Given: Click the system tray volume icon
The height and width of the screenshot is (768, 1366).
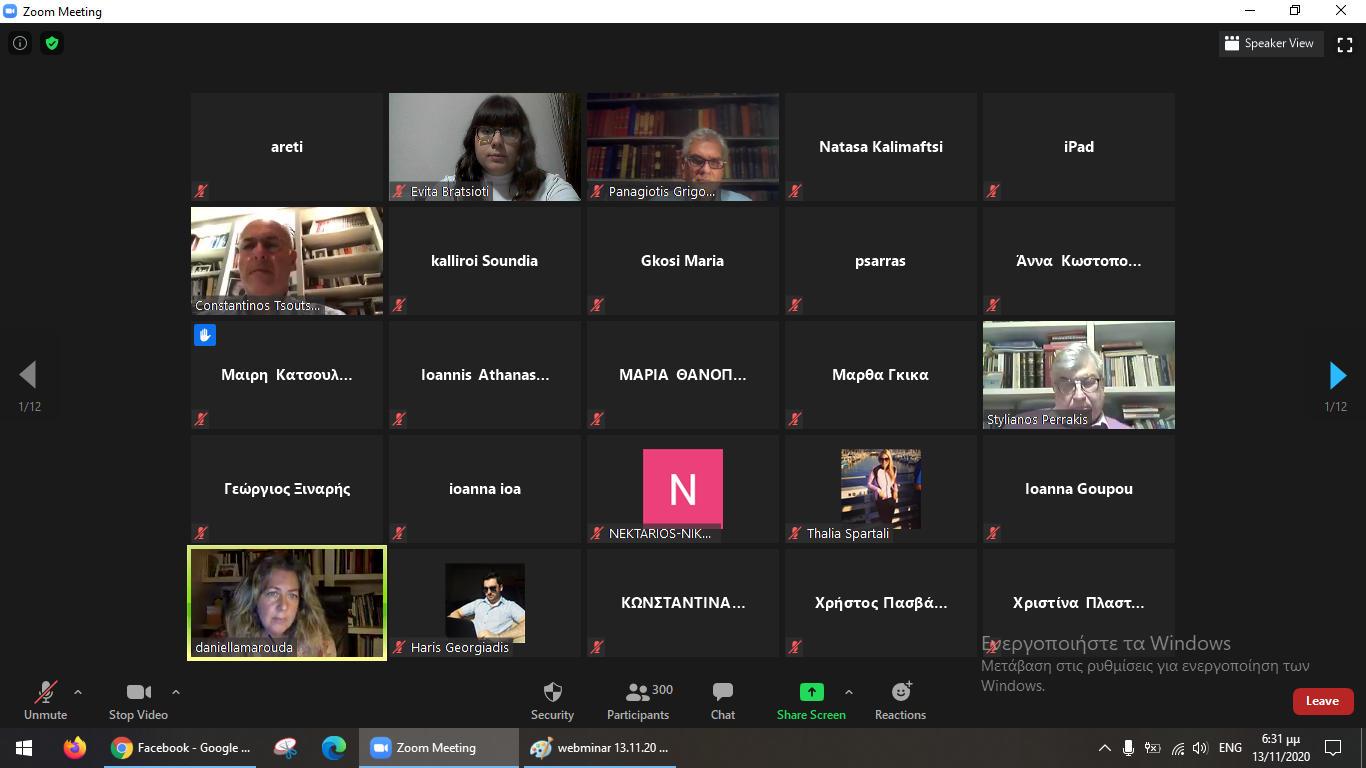Looking at the screenshot, I should pyautogui.click(x=1200, y=748).
